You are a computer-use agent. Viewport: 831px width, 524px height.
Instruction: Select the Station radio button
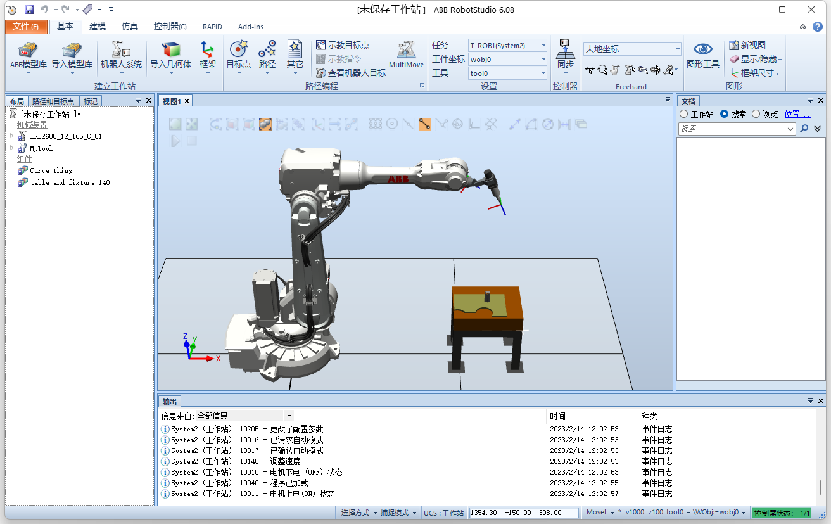tap(684, 114)
